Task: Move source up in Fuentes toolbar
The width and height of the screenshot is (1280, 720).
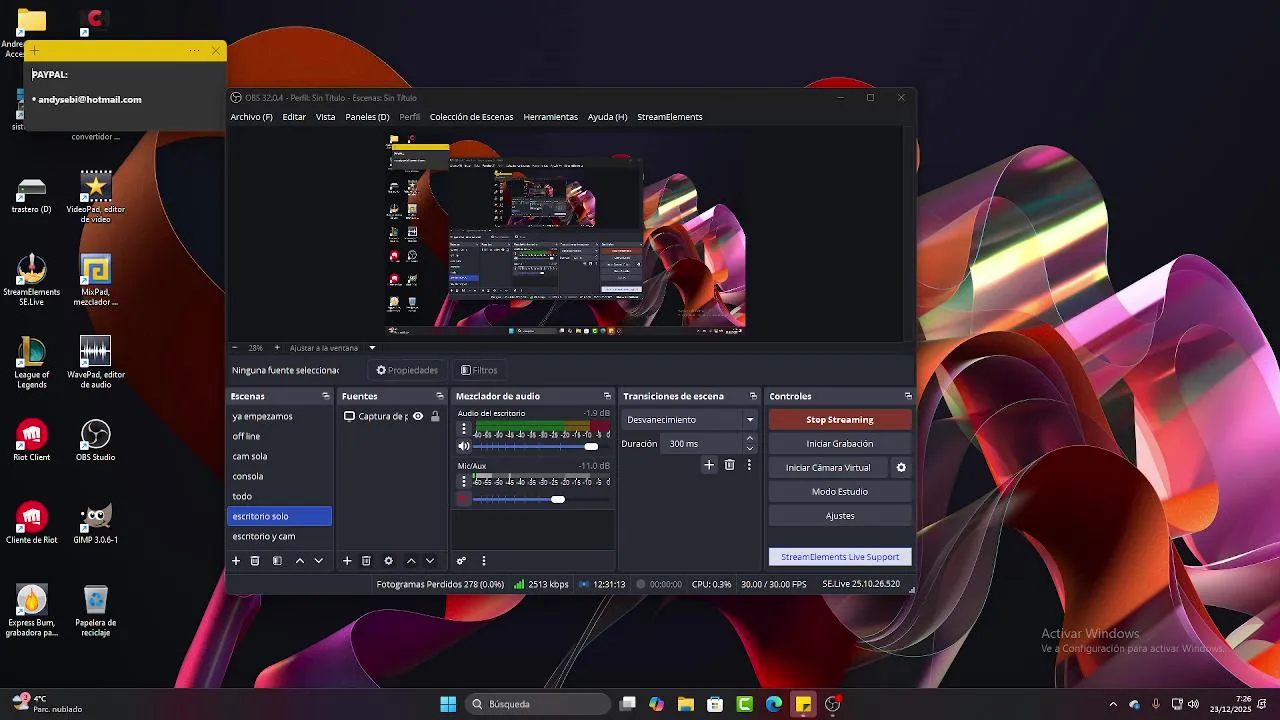Action: [x=410, y=561]
